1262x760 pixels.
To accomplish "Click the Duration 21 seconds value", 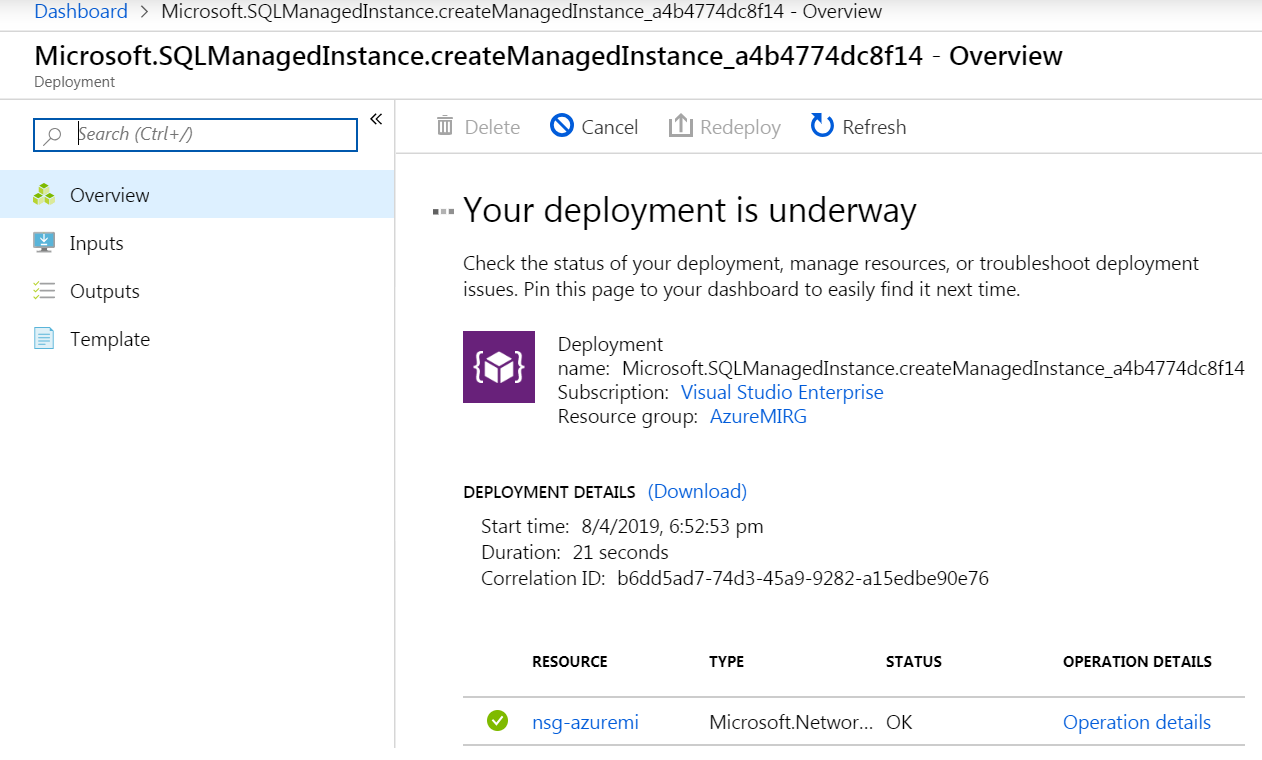I will pyautogui.click(x=621, y=552).
